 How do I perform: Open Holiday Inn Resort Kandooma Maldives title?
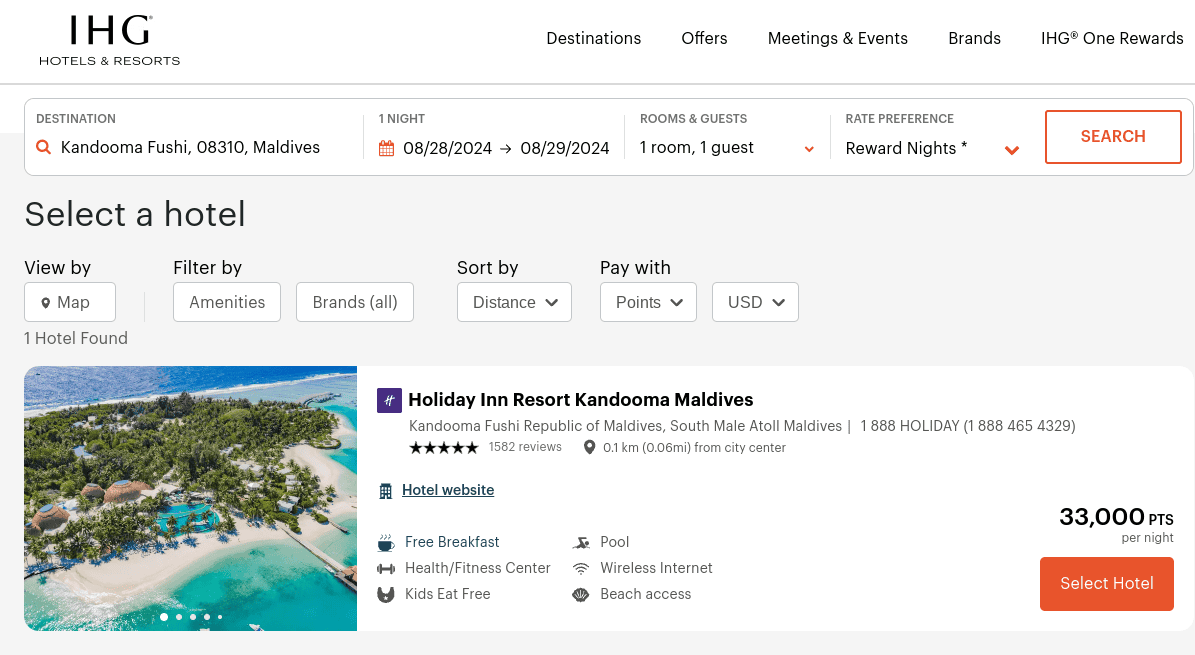click(x=581, y=400)
